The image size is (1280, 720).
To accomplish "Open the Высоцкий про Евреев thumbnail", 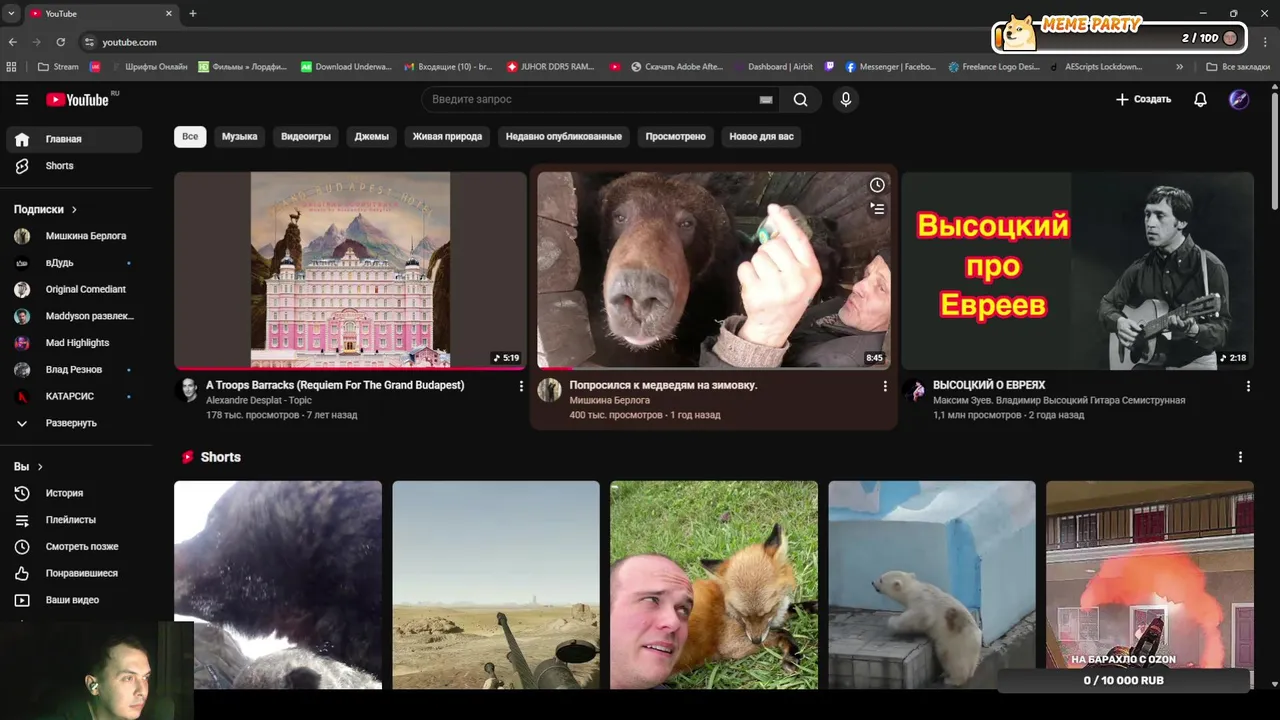I will [x=1077, y=270].
